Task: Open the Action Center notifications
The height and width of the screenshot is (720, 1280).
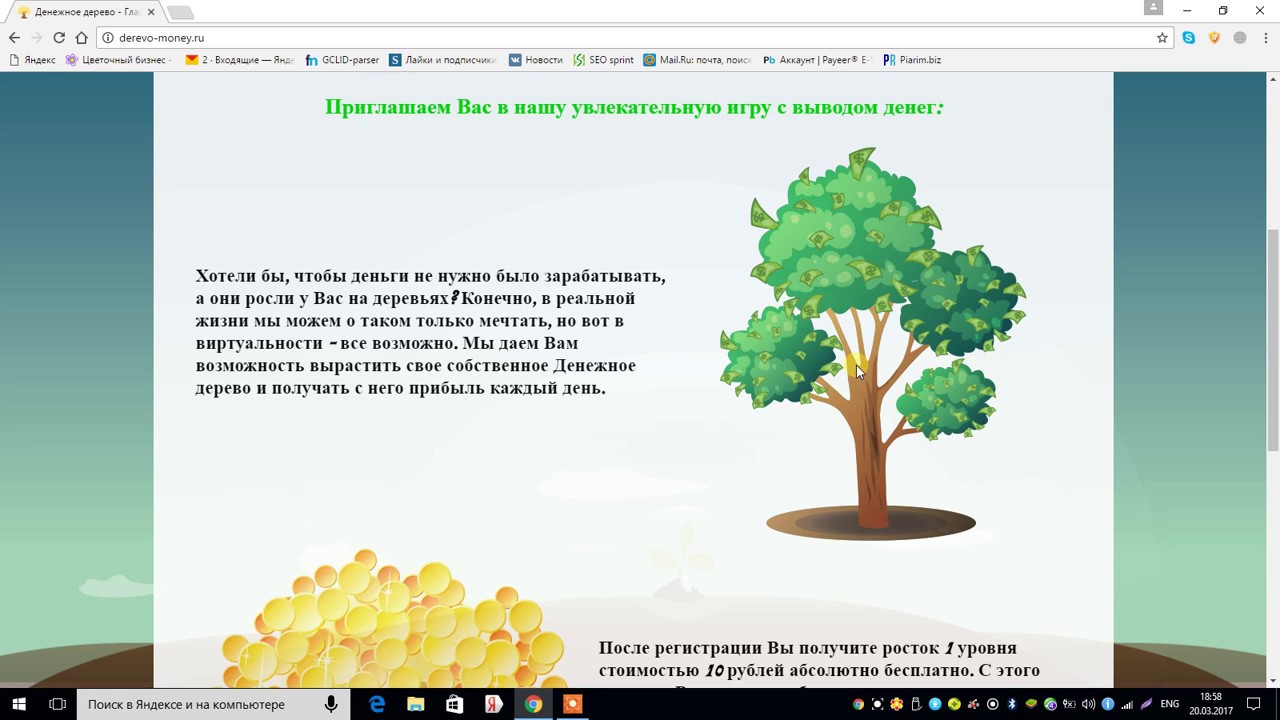Action: (1254, 704)
